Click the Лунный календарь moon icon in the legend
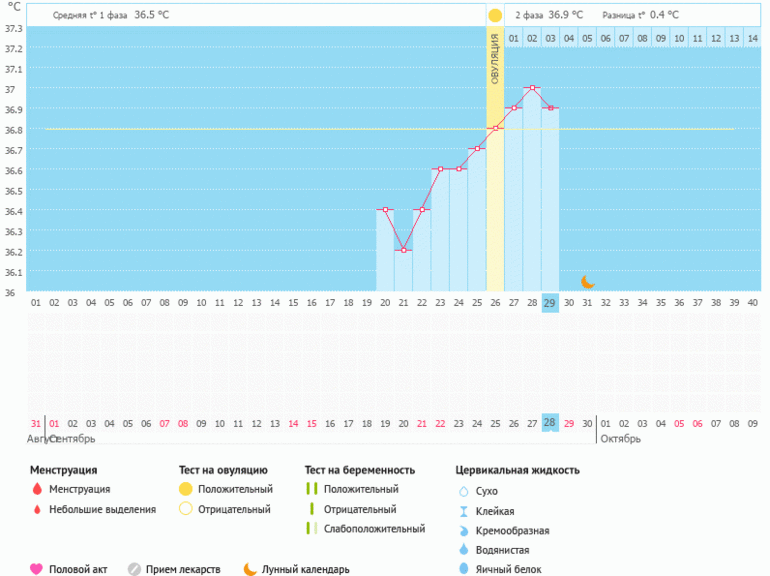Screen dimensions: 770x576 250,569
